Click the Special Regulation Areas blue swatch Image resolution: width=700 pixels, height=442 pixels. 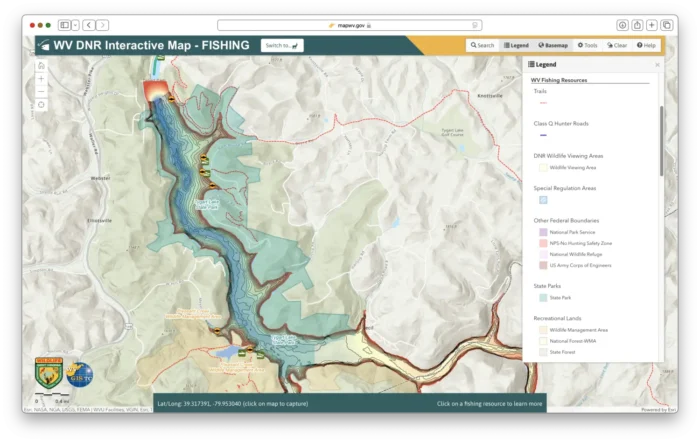tap(543, 200)
